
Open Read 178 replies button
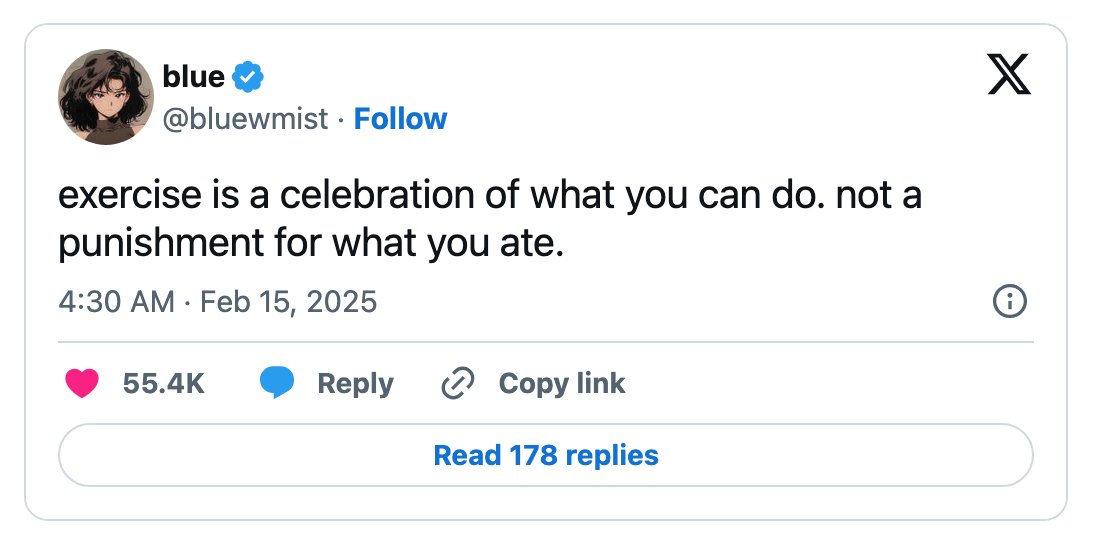coord(546,455)
